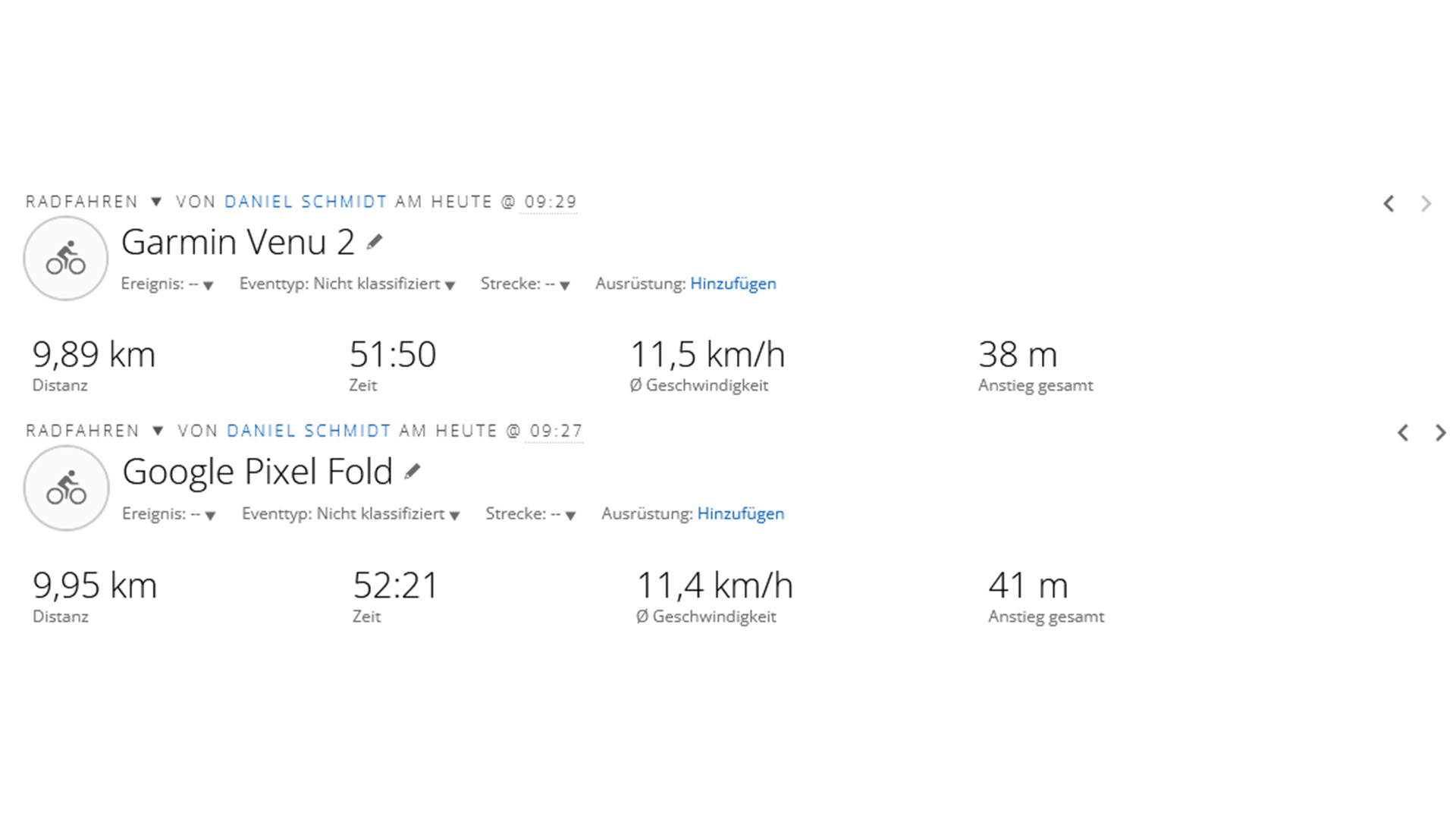
Task: Click the cycling icon beside Google Pixel Fold
Action: (x=67, y=488)
